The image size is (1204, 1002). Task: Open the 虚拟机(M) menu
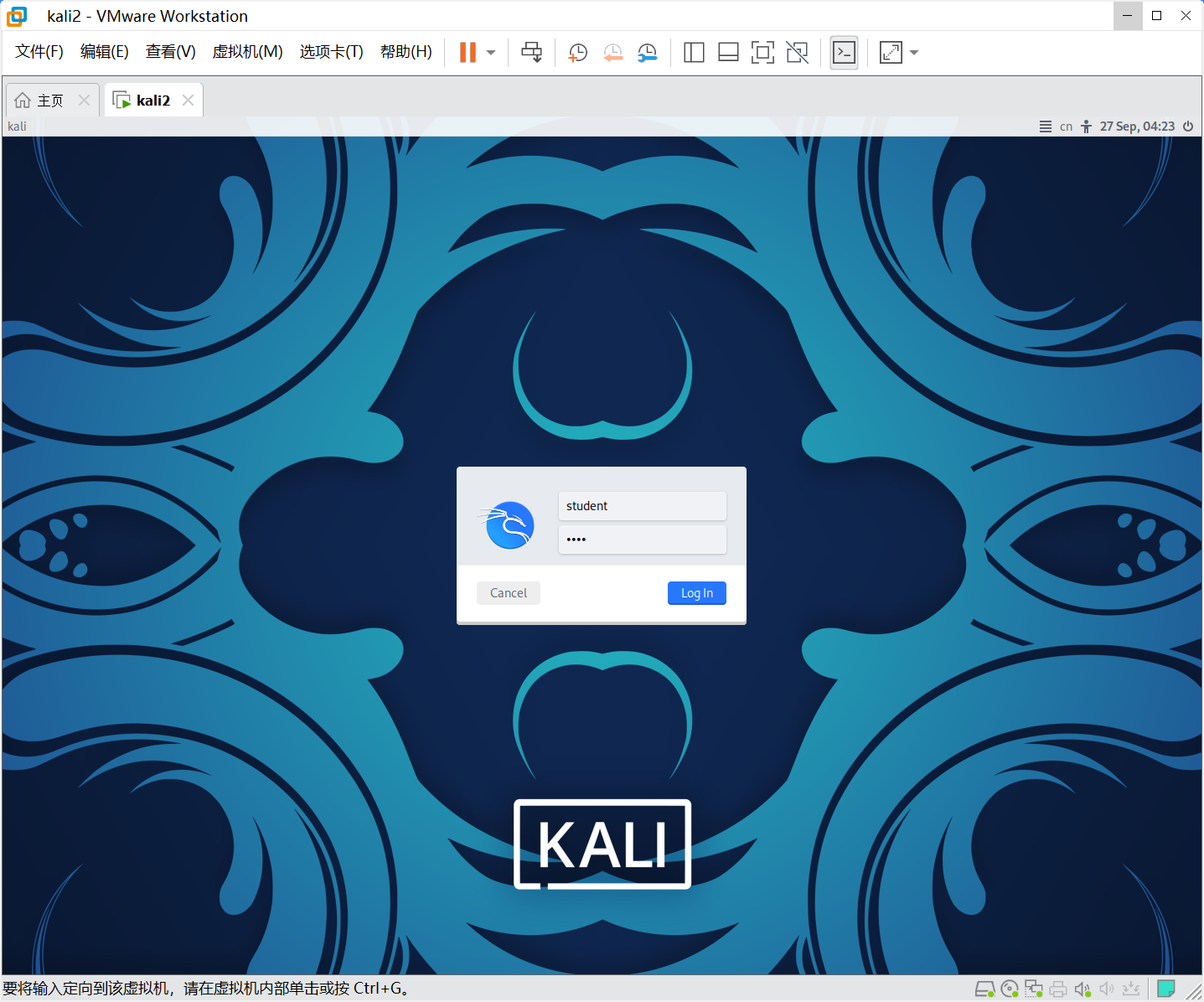coord(247,52)
